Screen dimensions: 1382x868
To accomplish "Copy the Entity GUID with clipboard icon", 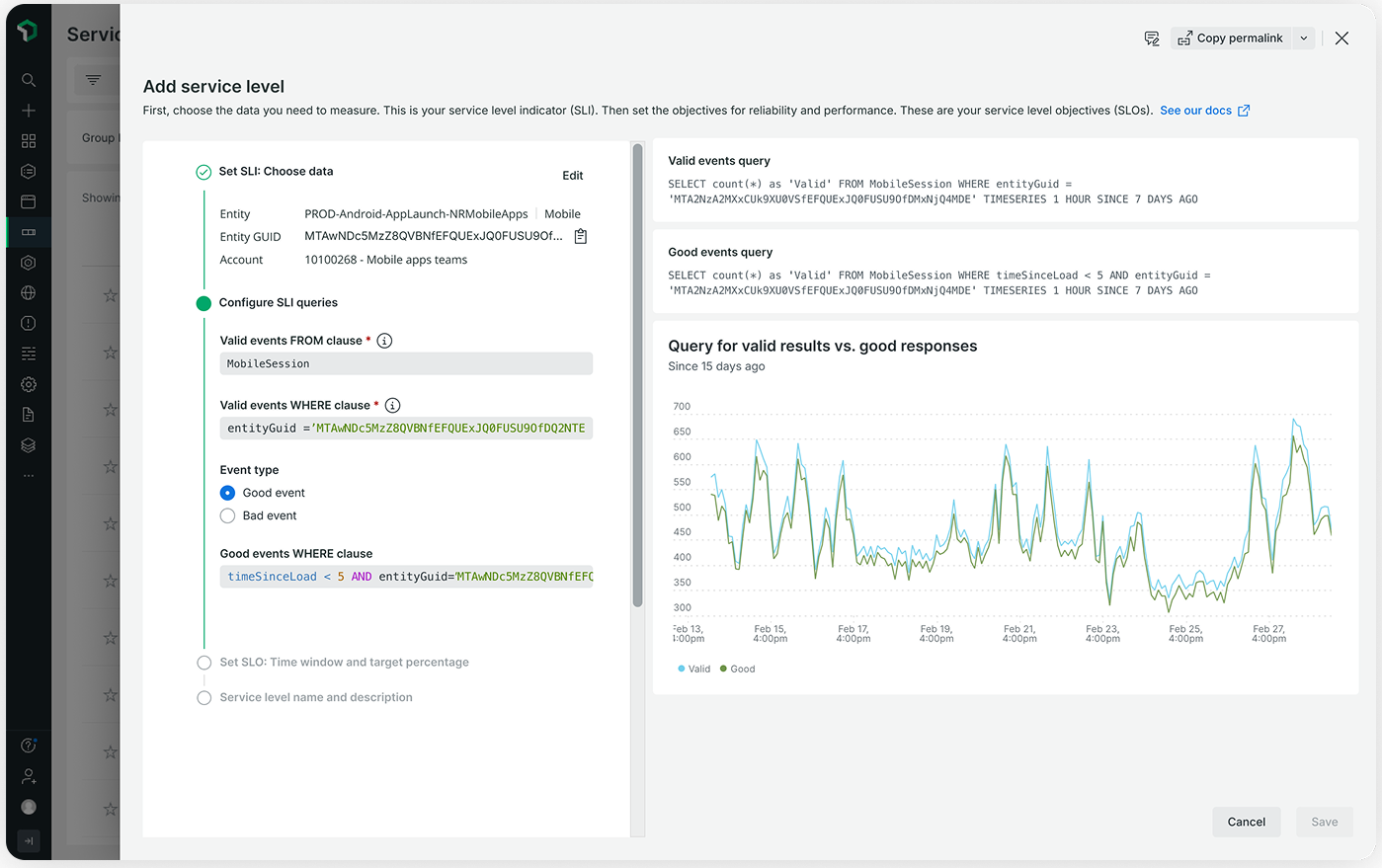I will pos(581,236).
